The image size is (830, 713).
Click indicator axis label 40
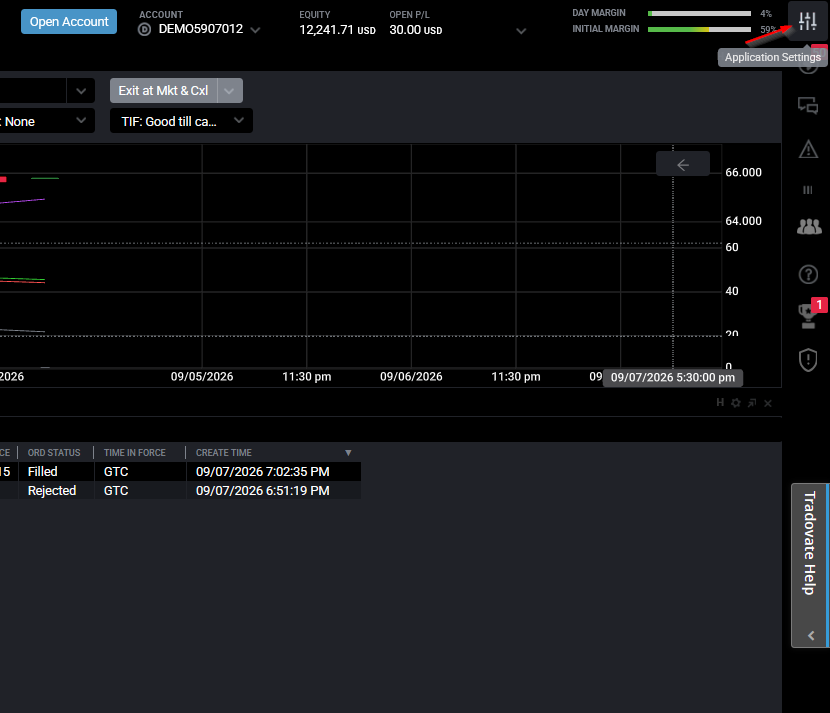[x=732, y=291]
